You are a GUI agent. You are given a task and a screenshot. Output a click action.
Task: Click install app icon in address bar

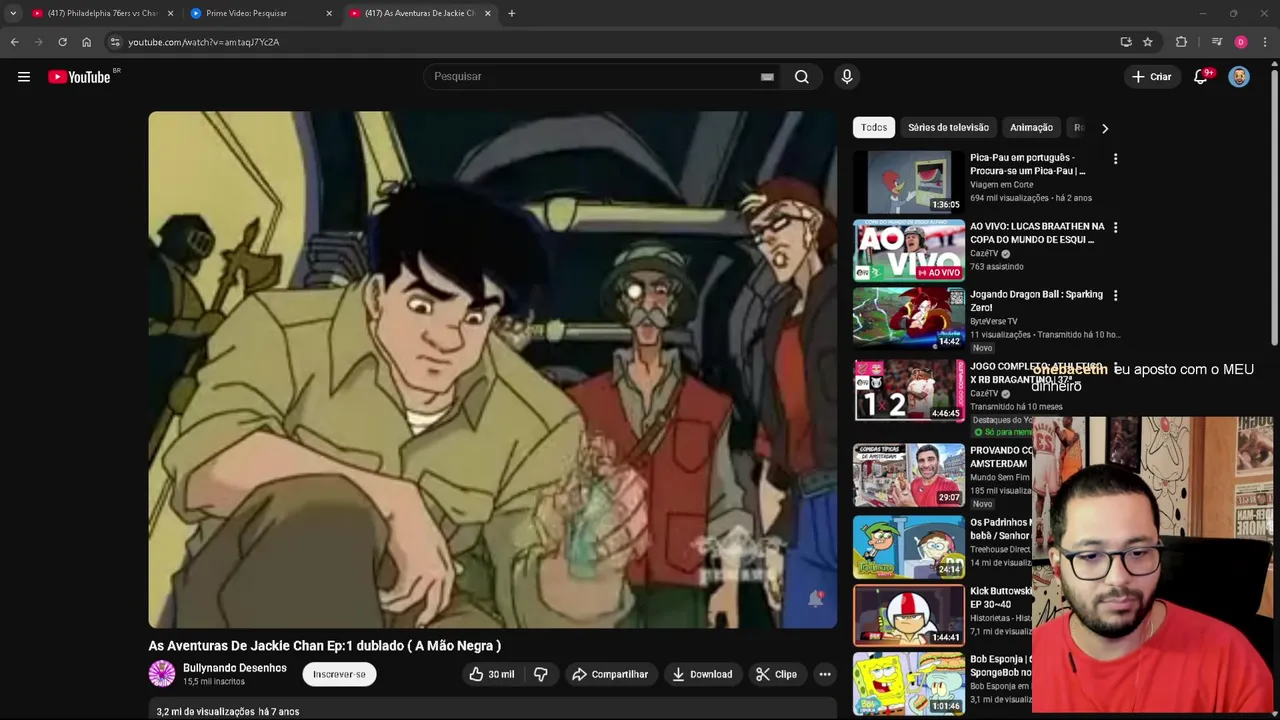1126,42
